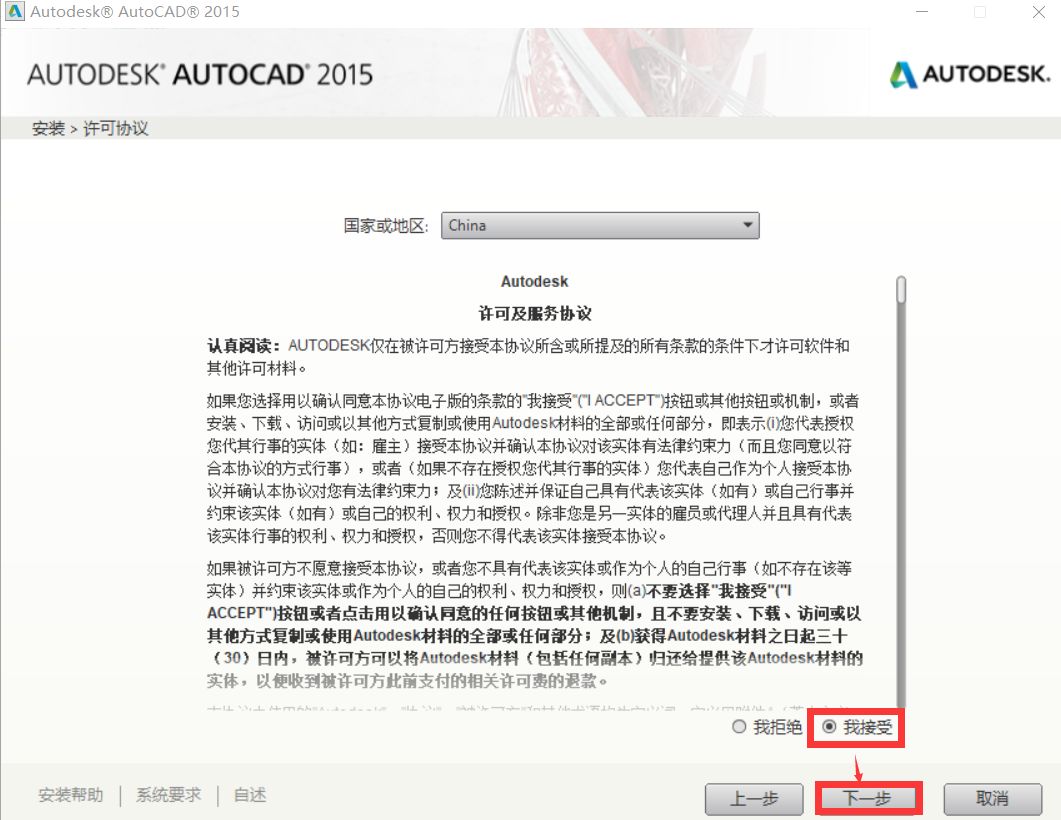1061x820 pixels.
Task: Click the Autodesk heading above the agreement
Action: click(535, 281)
